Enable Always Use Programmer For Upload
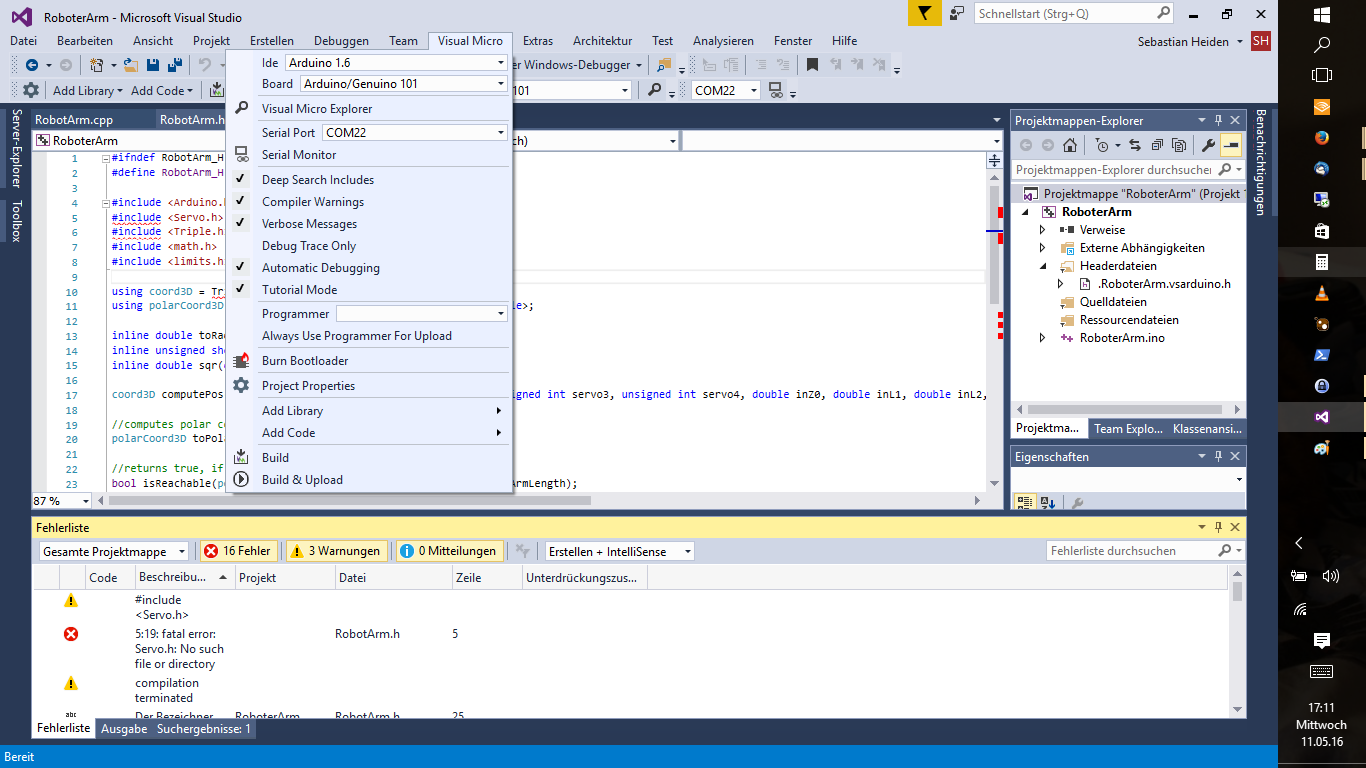 [356, 336]
